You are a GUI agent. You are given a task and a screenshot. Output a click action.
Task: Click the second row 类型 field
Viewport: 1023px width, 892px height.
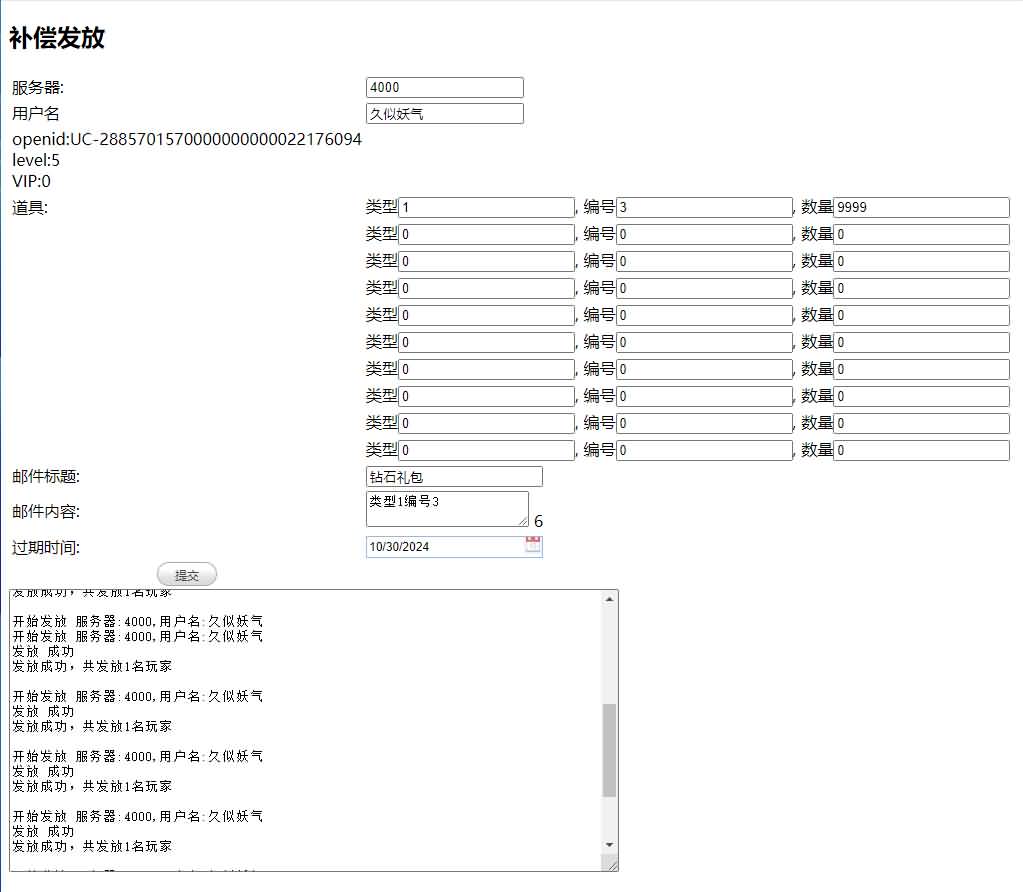pos(486,235)
